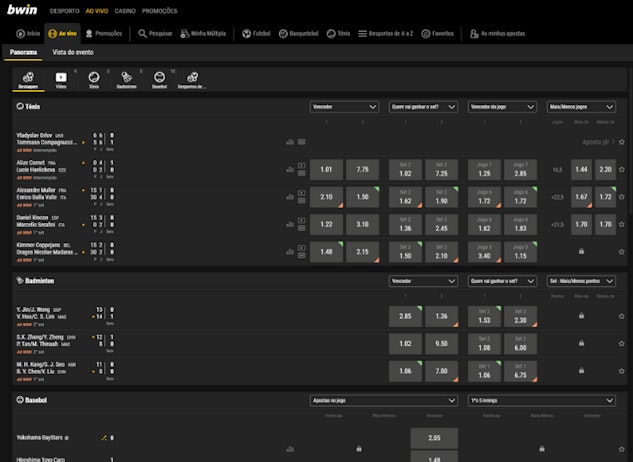Open As minhas apostas
The image size is (633, 462).
pyautogui.click(x=498, y=34)
